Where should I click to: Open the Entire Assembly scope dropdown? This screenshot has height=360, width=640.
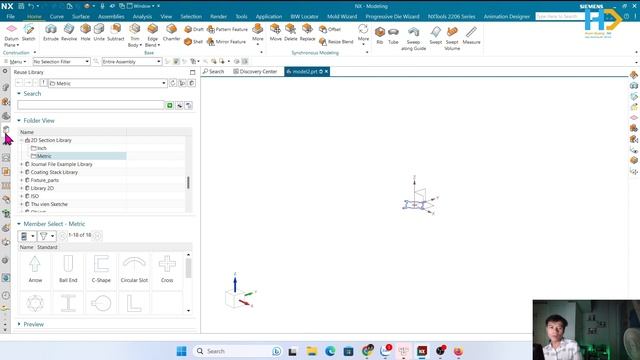click(x=131, y=61)
